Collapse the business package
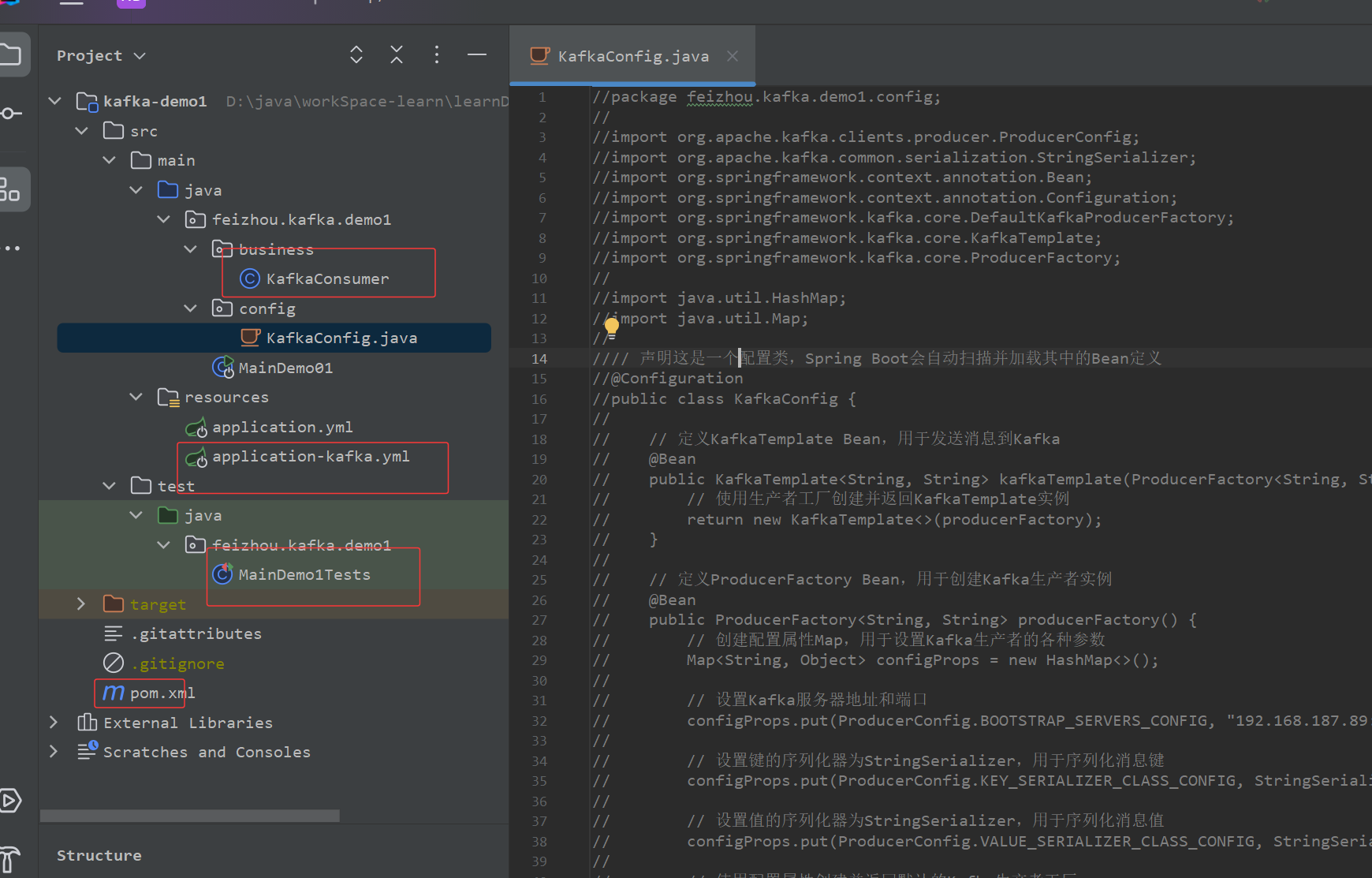This screenshot has height=878, width=1372. coord(190,249)
